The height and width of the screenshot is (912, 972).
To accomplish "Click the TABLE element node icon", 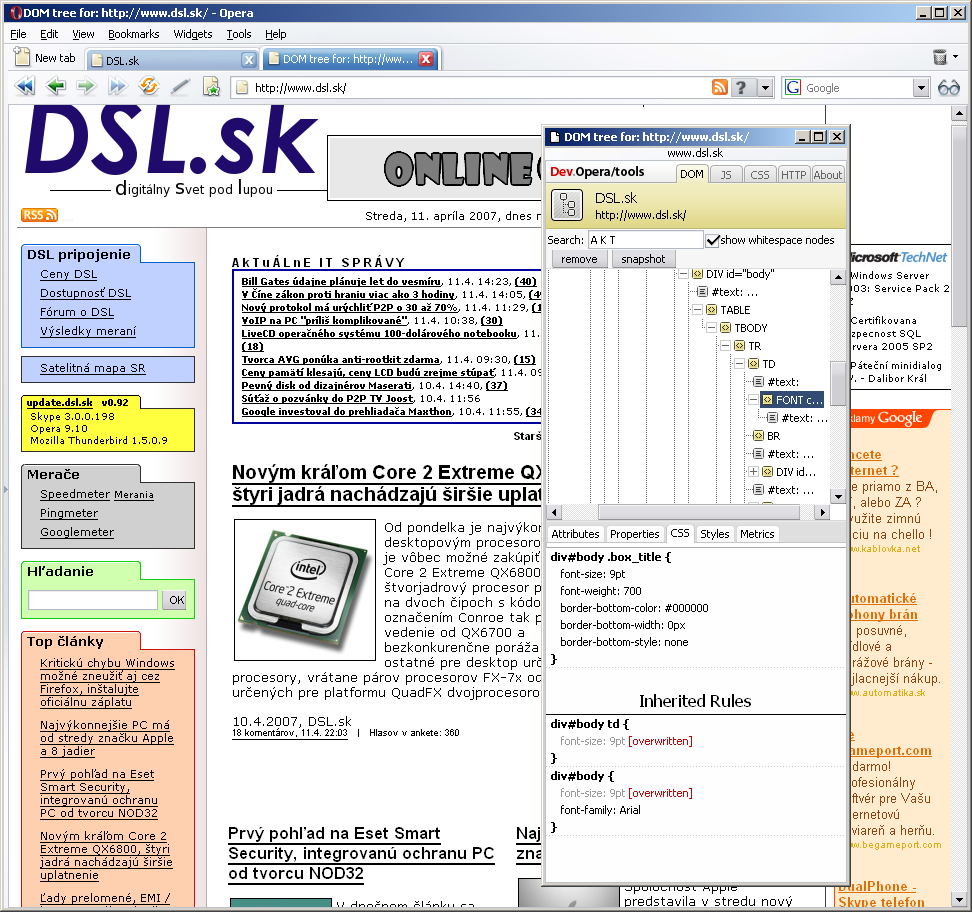I will (711, 310).
